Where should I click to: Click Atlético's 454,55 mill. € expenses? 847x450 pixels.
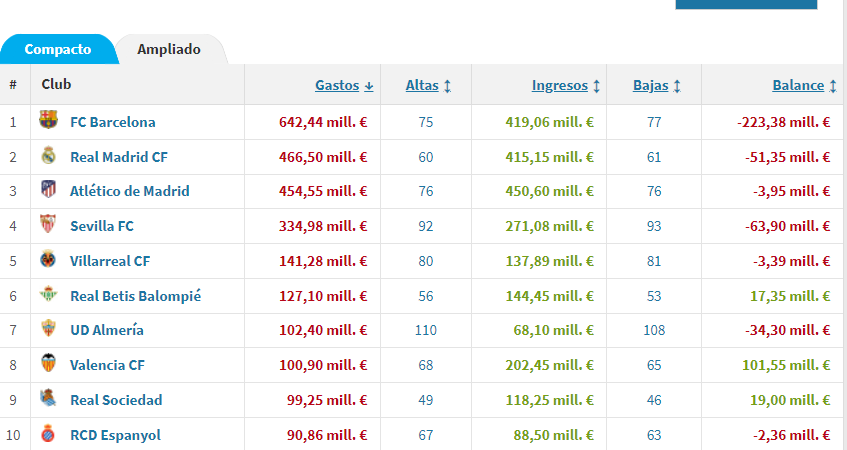click(x=323, y=191)
